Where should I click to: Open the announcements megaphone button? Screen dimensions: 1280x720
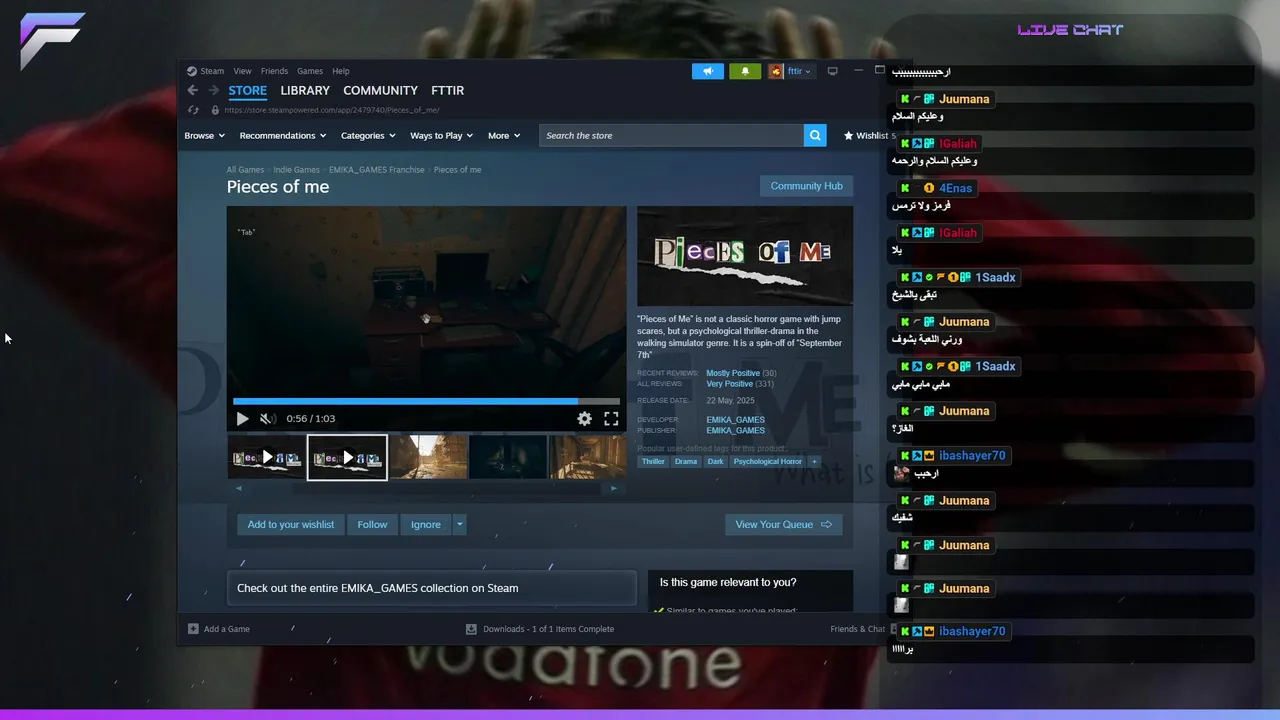(x=708, y=71)
